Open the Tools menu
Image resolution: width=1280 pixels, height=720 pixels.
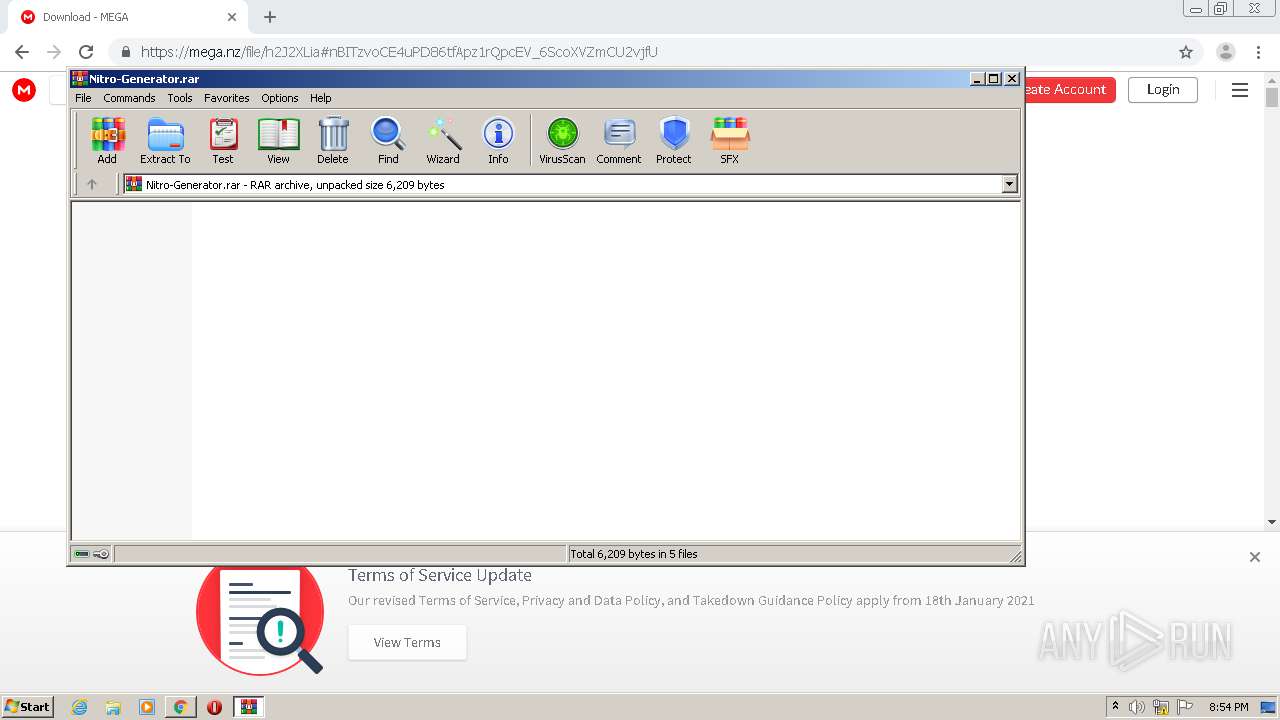180,98
